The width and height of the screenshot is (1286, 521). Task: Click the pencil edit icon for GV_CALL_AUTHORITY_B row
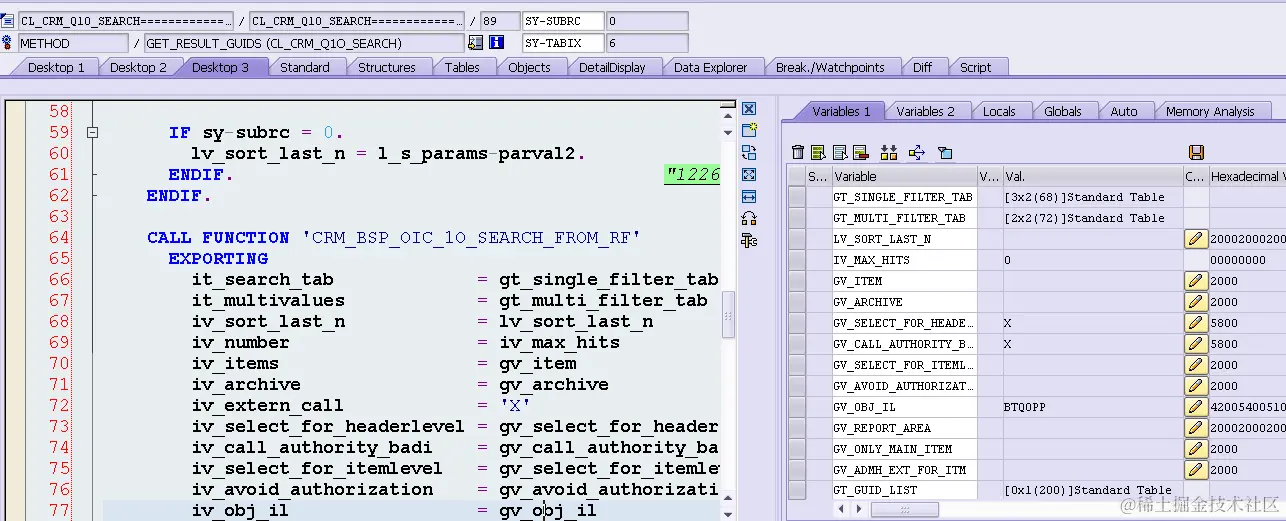[1195, 344]
